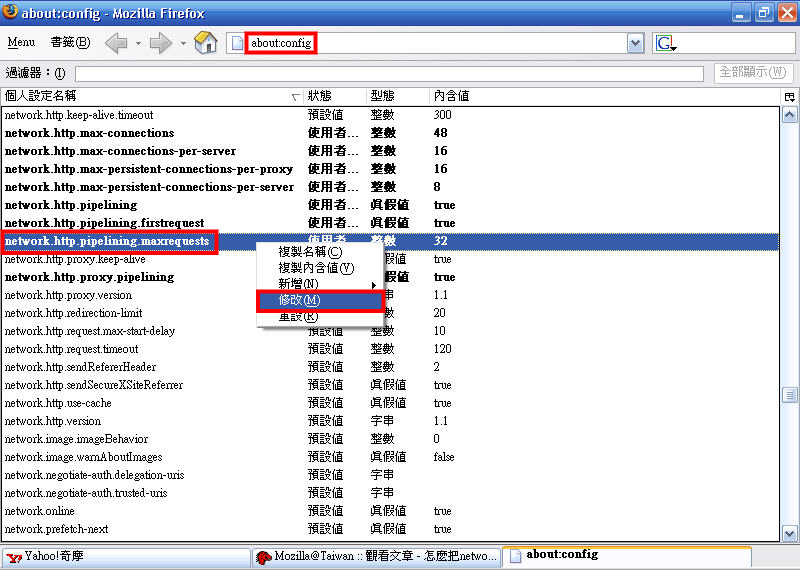The height and width of the screenshot is (570, 800).
Task: Sort by 型態 column header
Action: [397, 96]
